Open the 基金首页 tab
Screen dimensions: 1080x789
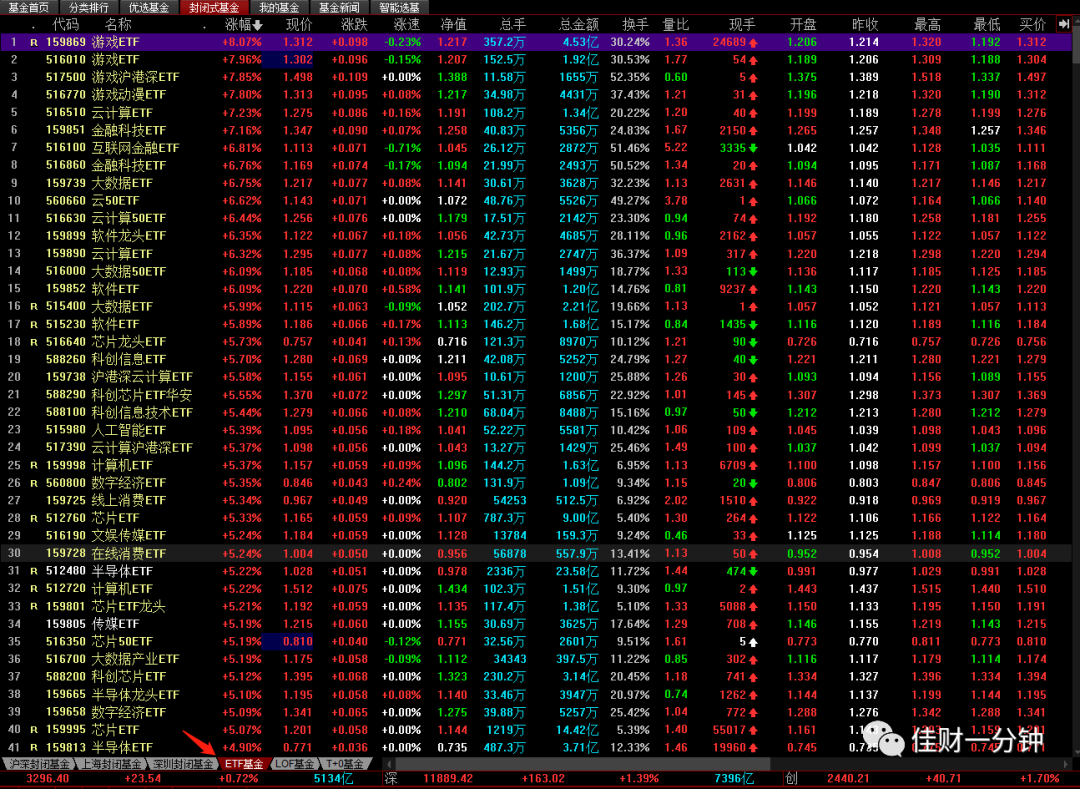(28, 8)
